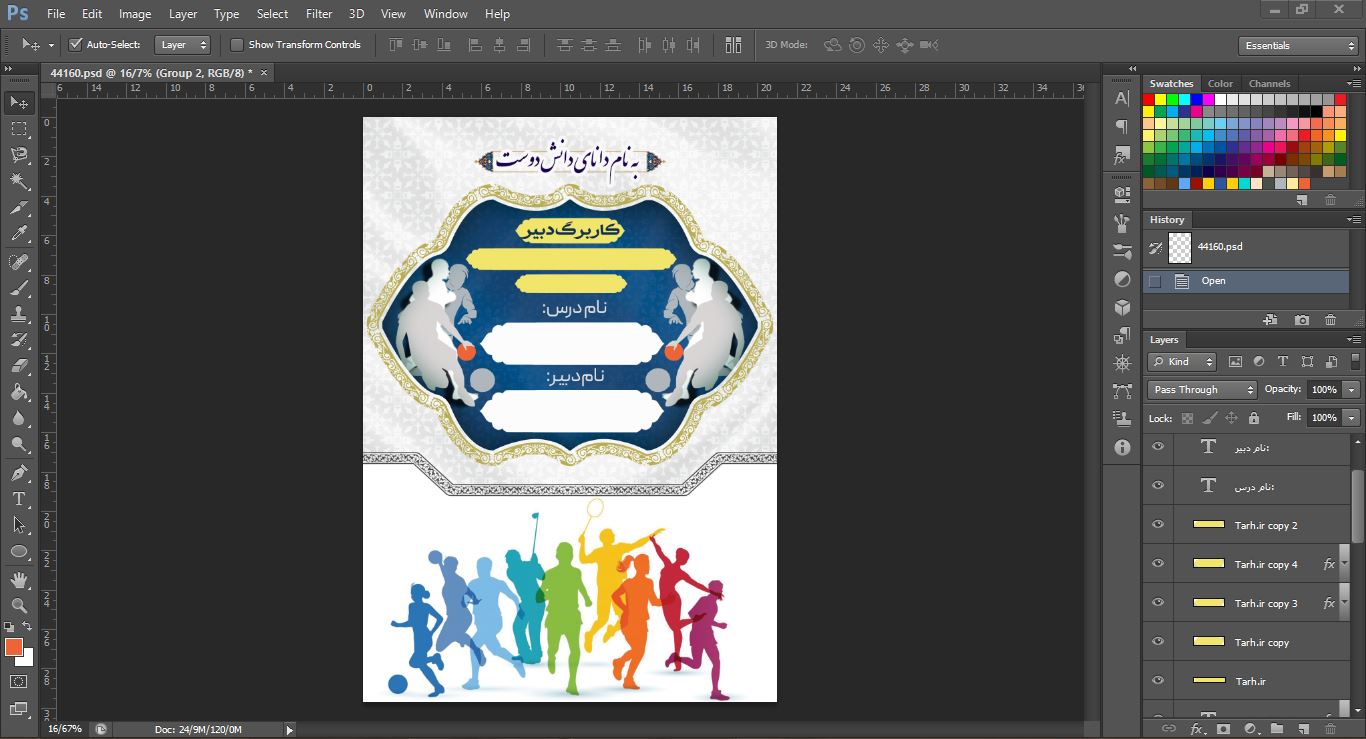Hide the Tarh.ir copy 2 layer
1366x739 pixels.
coord(1158,524)
